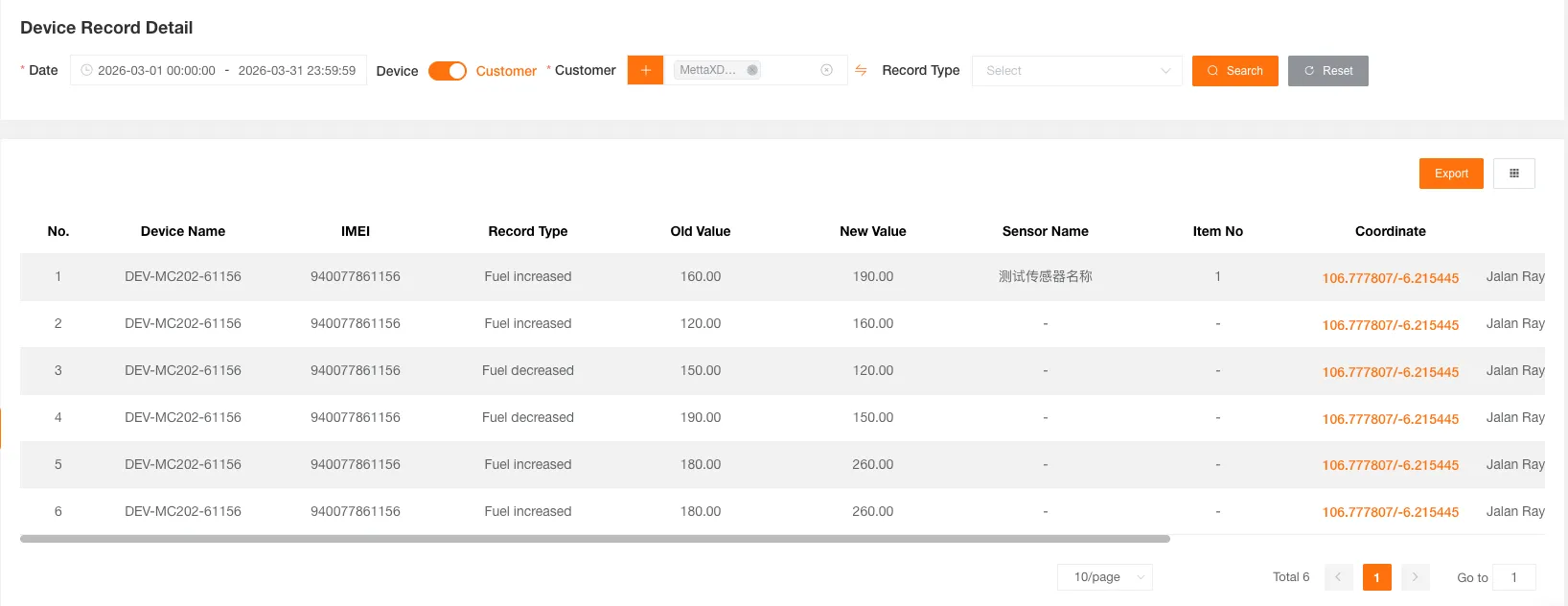Click the start date 2026-03-01 00:00:00
Viewport: 1568px width, 606px height.
click(156, 71)
